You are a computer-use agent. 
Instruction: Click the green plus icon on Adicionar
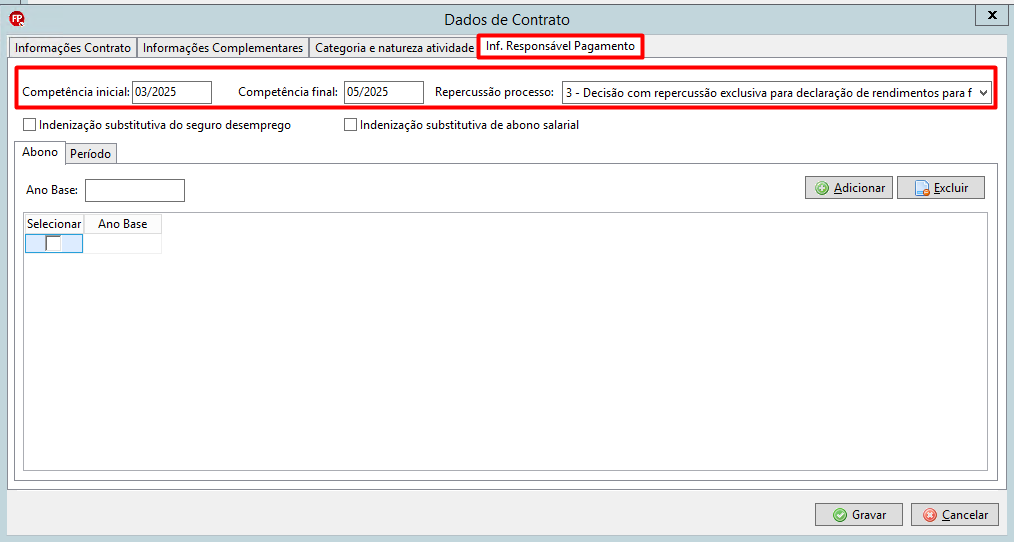pyautogui.click(x=822, y=188)
